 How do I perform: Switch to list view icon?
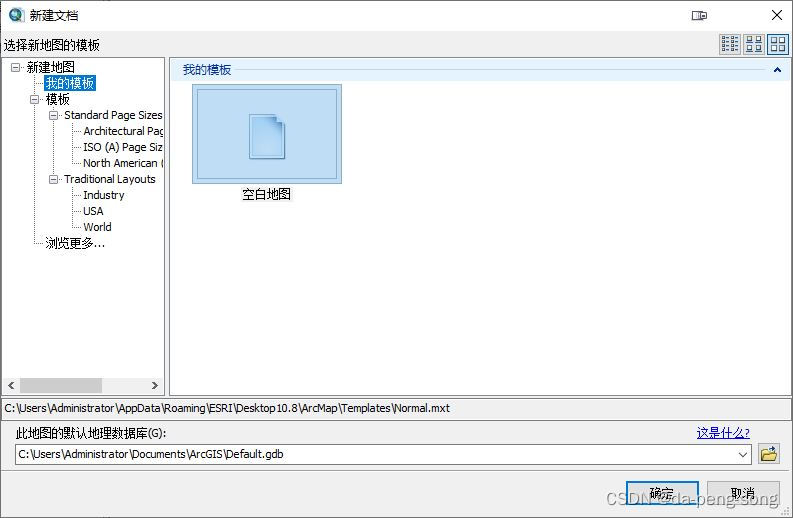pyautogui.click(x=730, y=45)
